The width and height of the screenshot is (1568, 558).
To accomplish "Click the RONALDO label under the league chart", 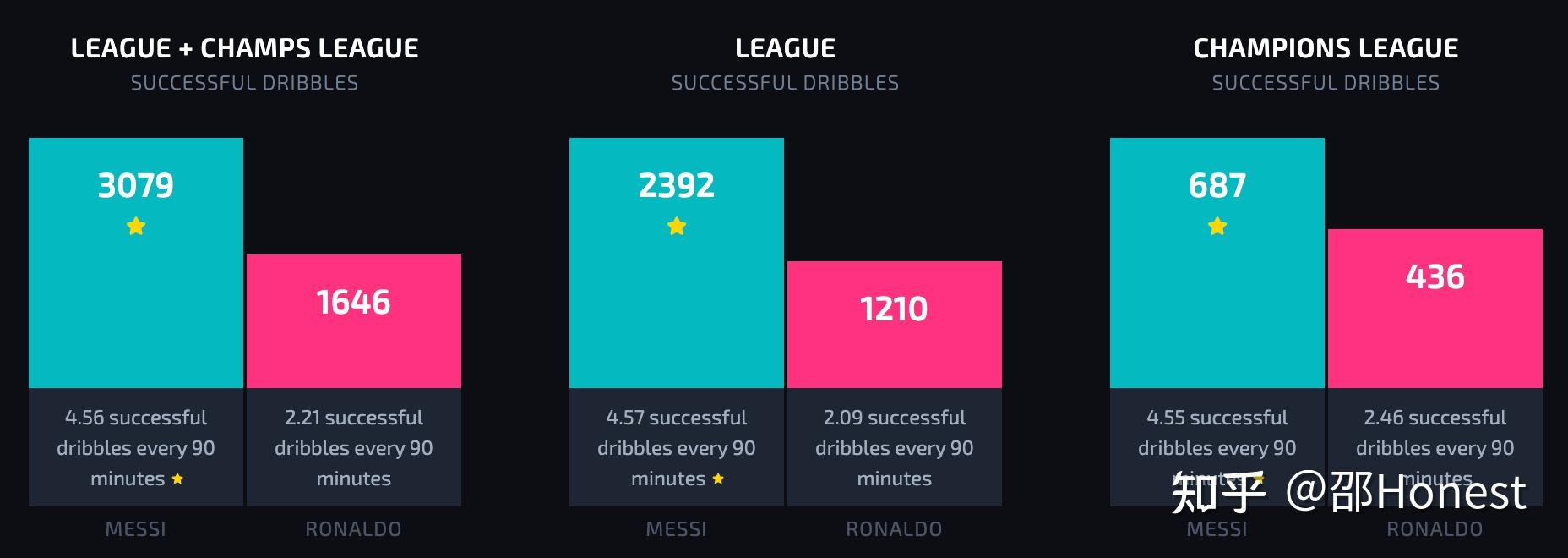I will pos(895,529).
